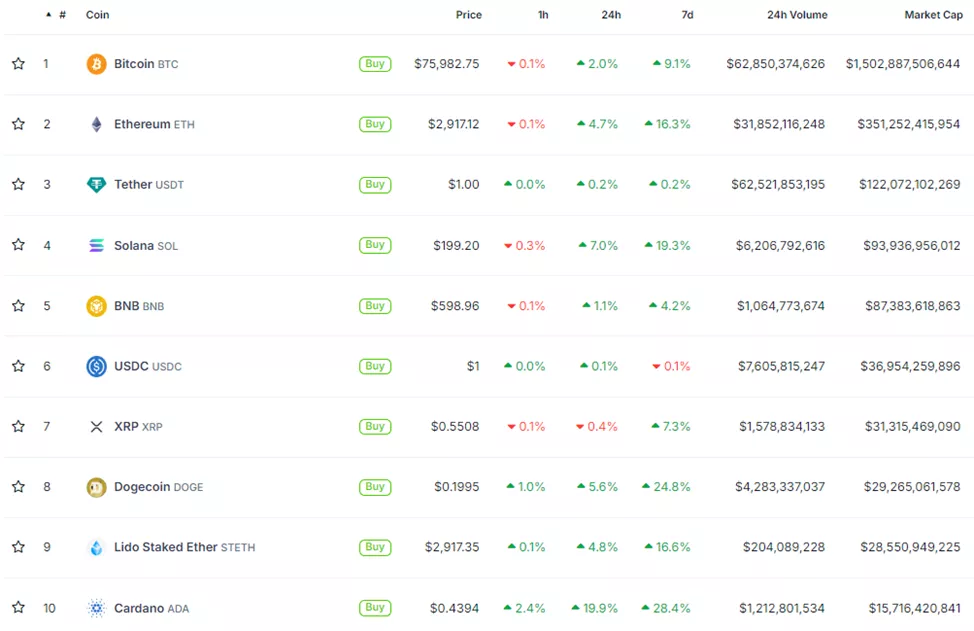Click Ethereum's market cap value
974x631 pixels.
(x=908, y=124)
